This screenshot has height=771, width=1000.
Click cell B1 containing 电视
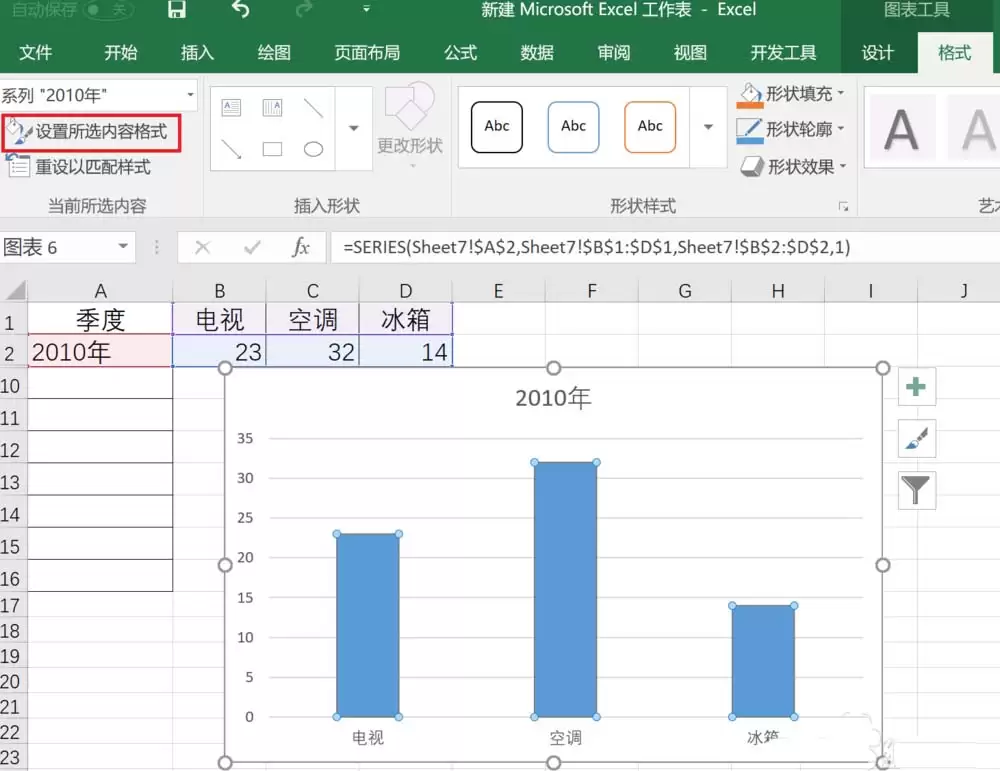pyautogui.click(x=219, y=319)
